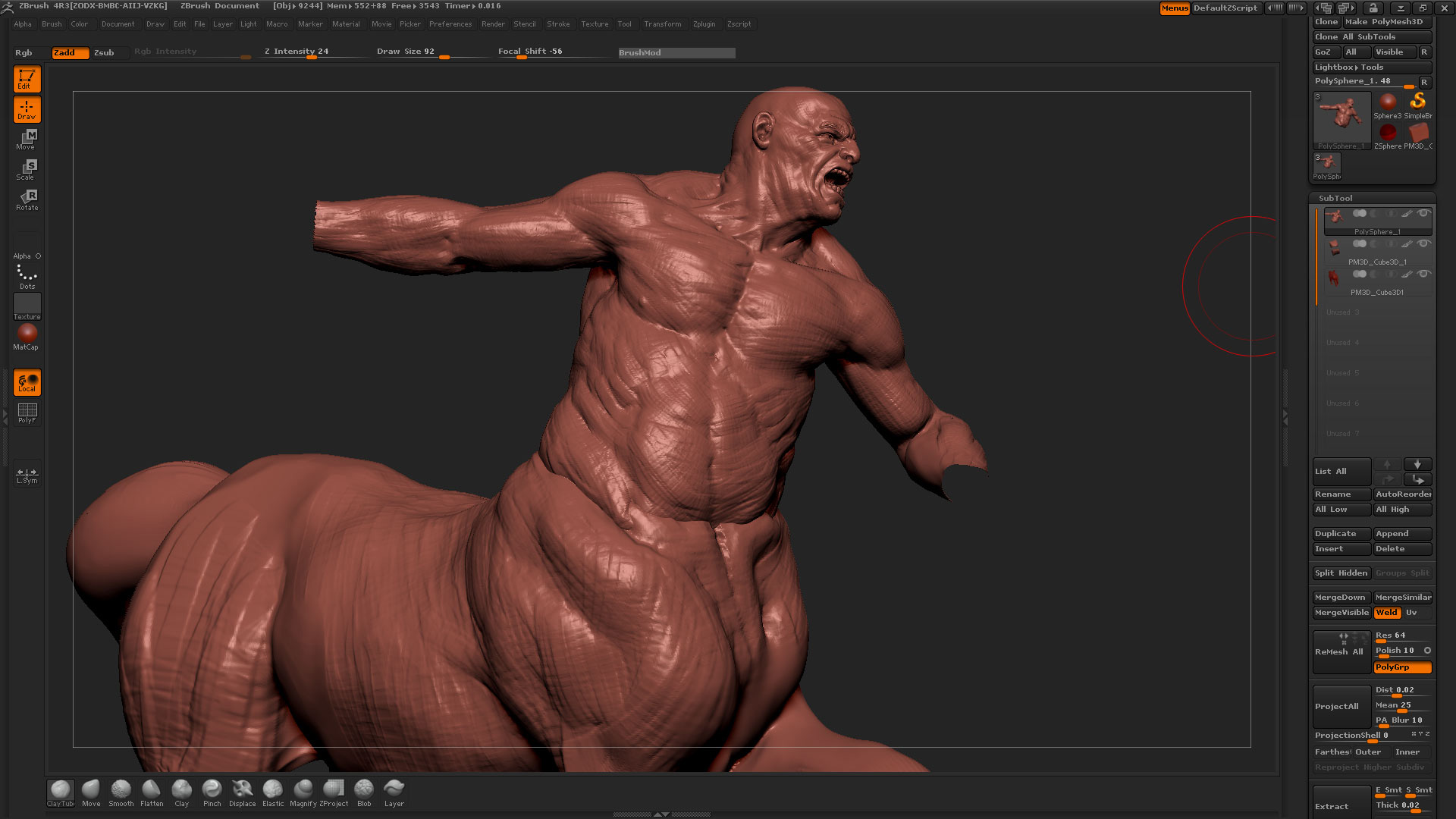1456x819 pixels.
Task: Activate the Scale transform tool
Action: [x=27, y=169]
